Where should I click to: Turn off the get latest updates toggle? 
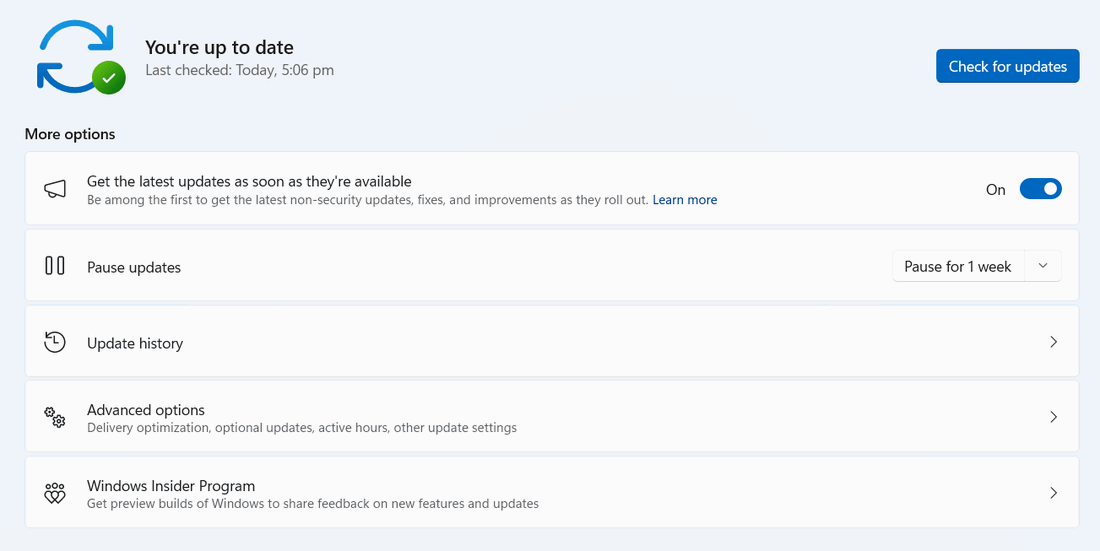1040,189
